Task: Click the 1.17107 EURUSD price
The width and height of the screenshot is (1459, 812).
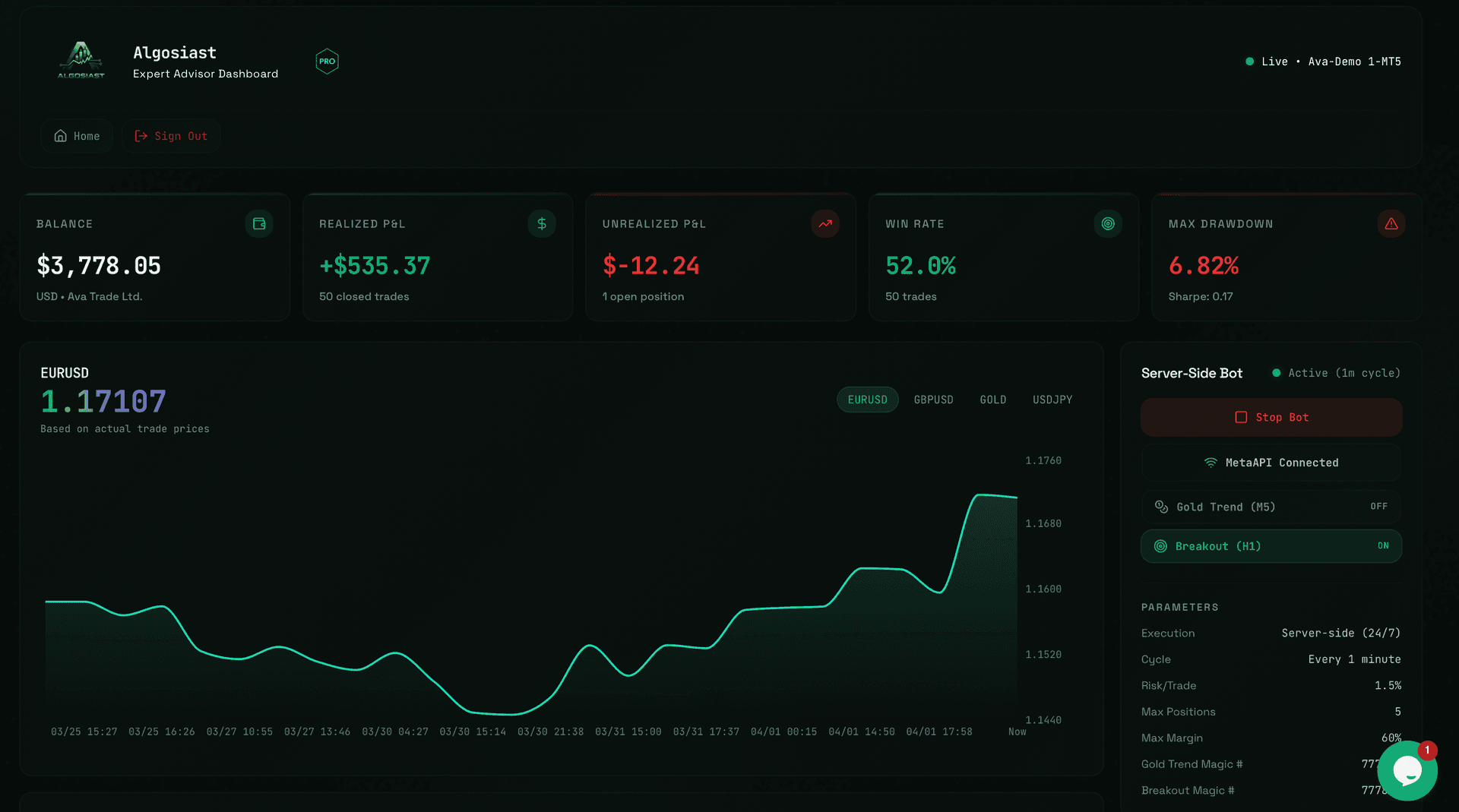Action: coord(103,401)
